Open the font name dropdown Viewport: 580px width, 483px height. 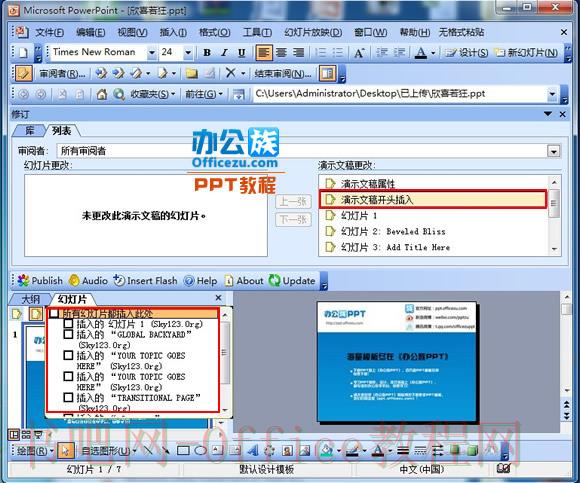tap(151, 53)
